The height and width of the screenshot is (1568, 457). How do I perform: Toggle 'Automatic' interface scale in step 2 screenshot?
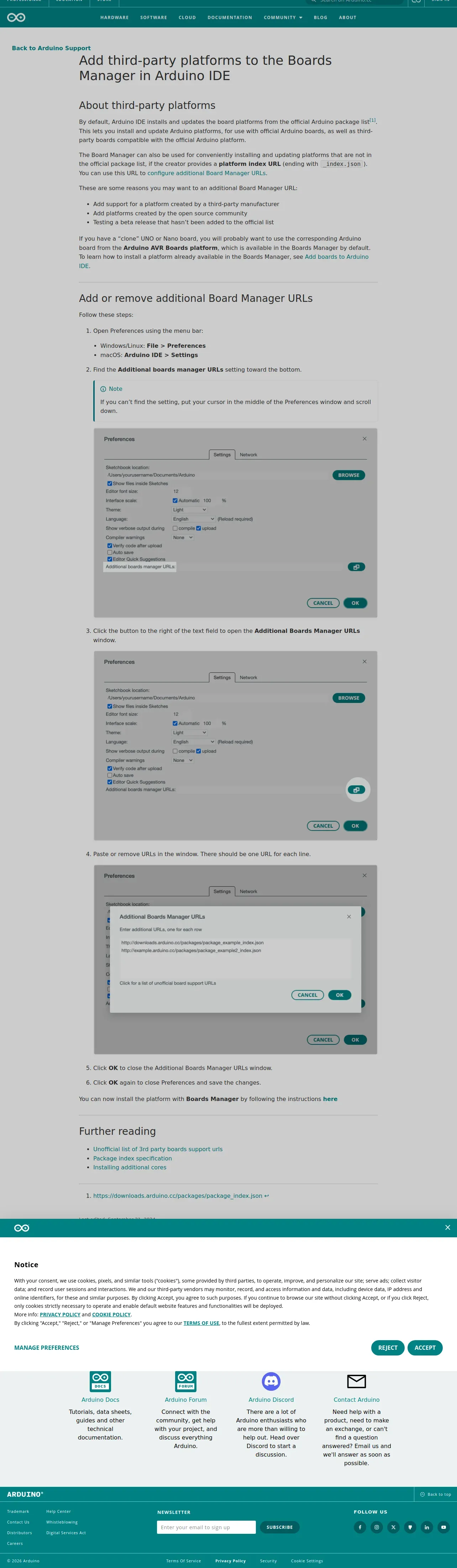coord(175,500)
